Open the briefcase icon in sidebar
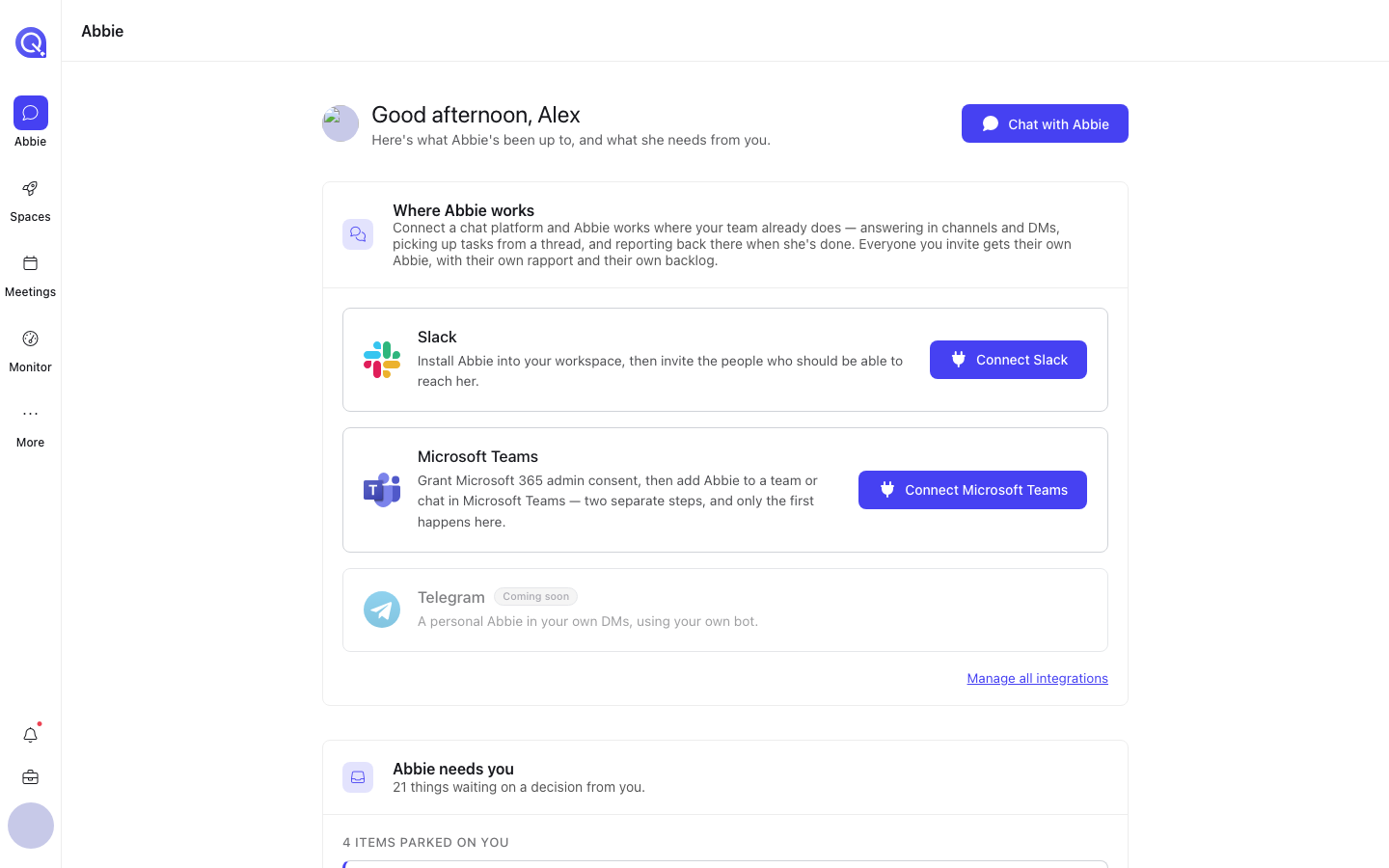1389x868 pixels. click(x=30, y=777)
